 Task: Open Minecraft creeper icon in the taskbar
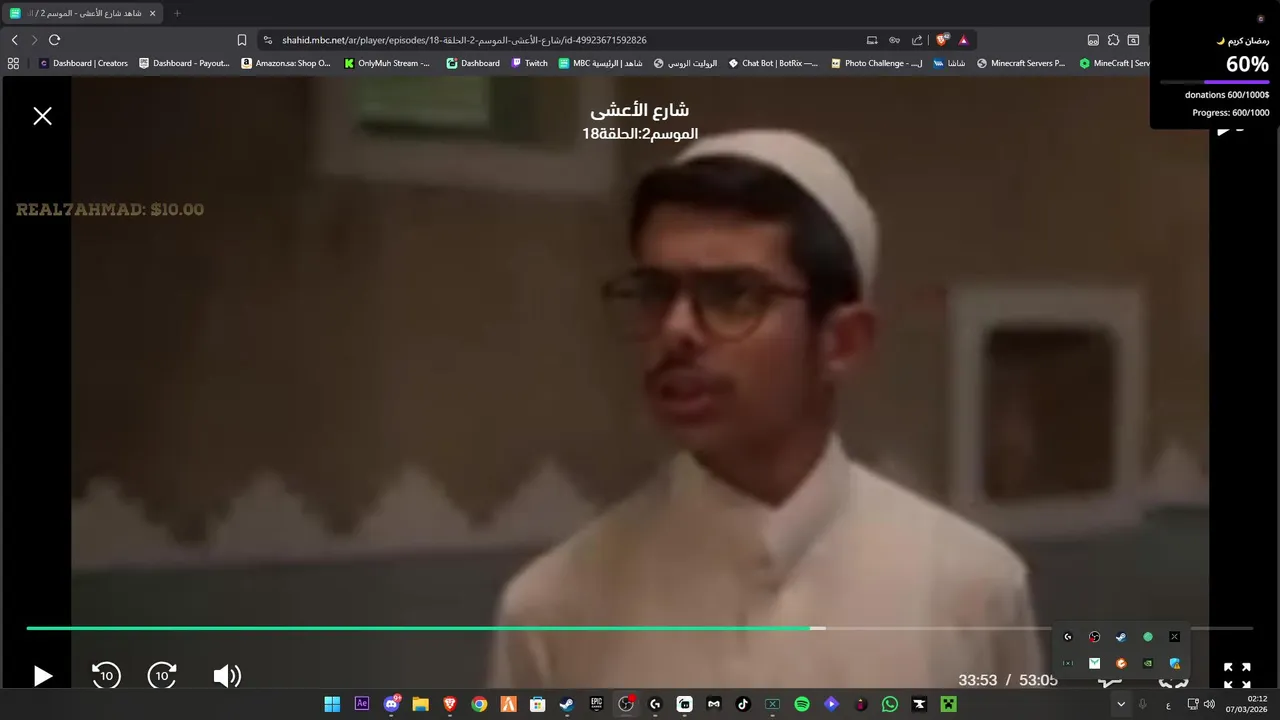pos(948,704)
